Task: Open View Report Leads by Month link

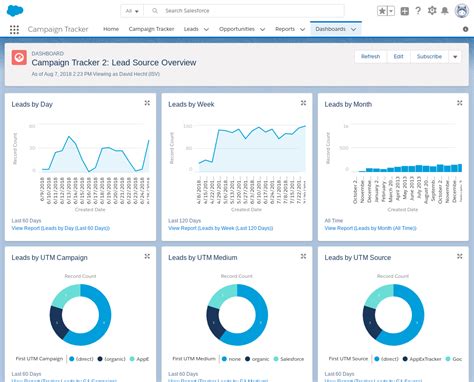Action: tap(370, 228)
